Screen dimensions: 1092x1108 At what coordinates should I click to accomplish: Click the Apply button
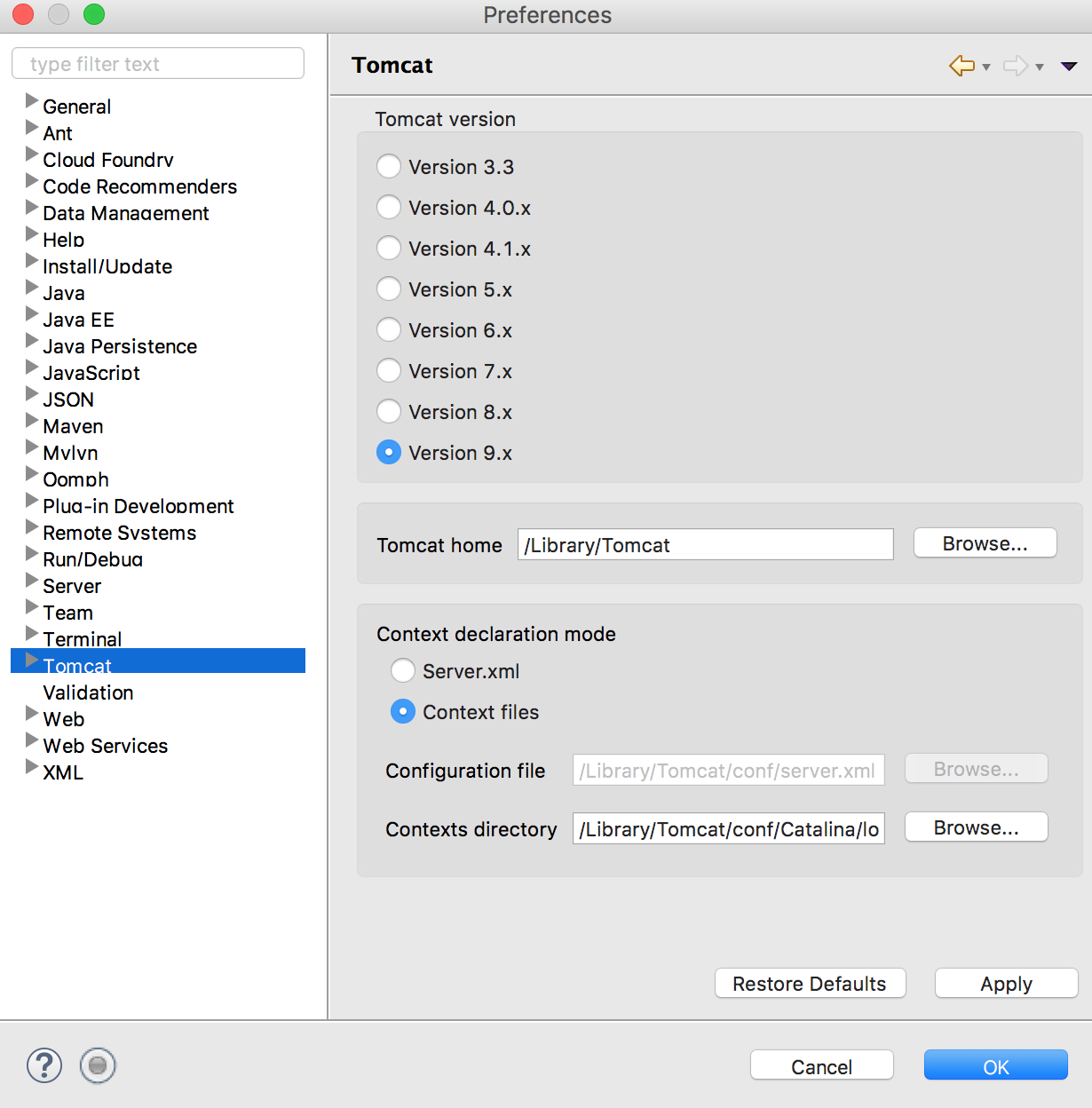pyautogui.click(x=1007, y=984)
